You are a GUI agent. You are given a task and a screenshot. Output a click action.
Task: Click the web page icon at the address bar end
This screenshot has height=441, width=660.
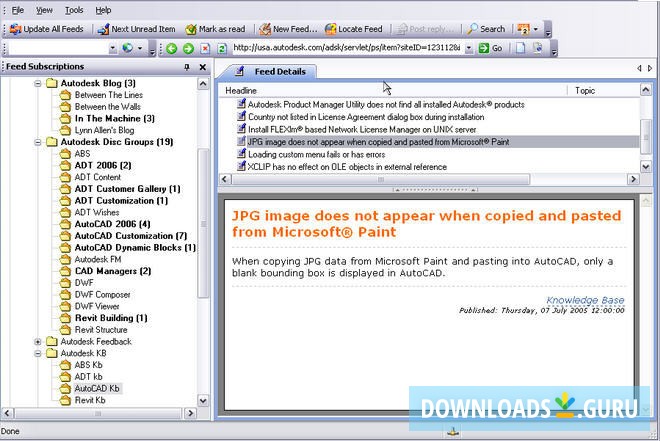(x=538, y=48)
